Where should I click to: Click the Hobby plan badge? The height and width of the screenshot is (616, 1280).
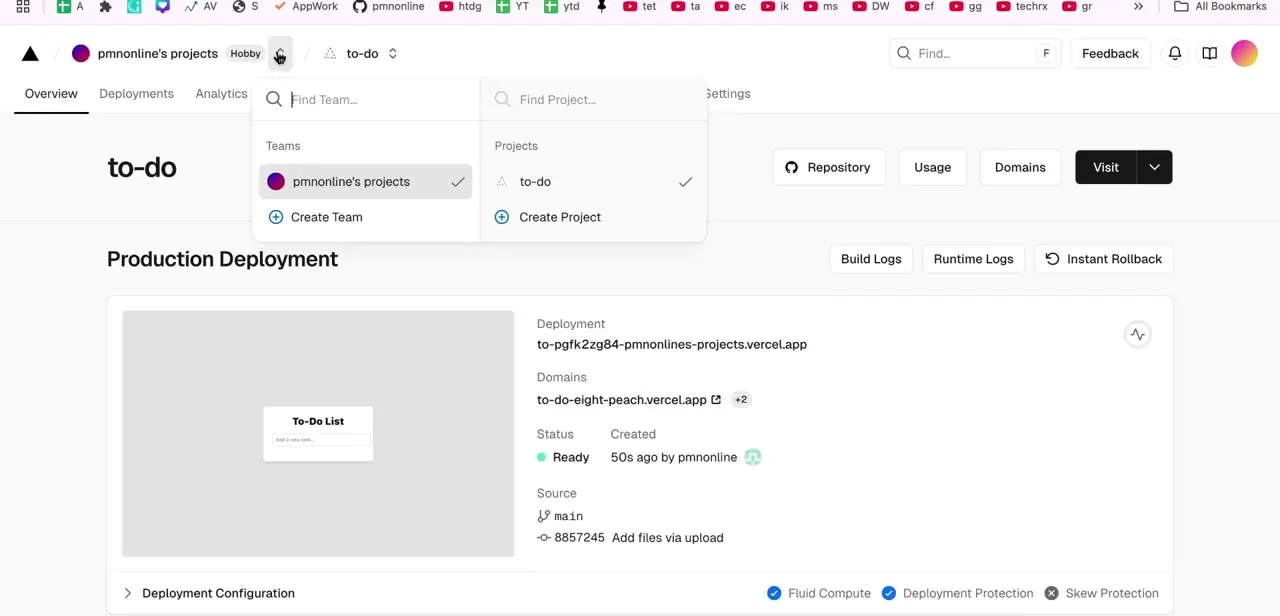point(245,53)
